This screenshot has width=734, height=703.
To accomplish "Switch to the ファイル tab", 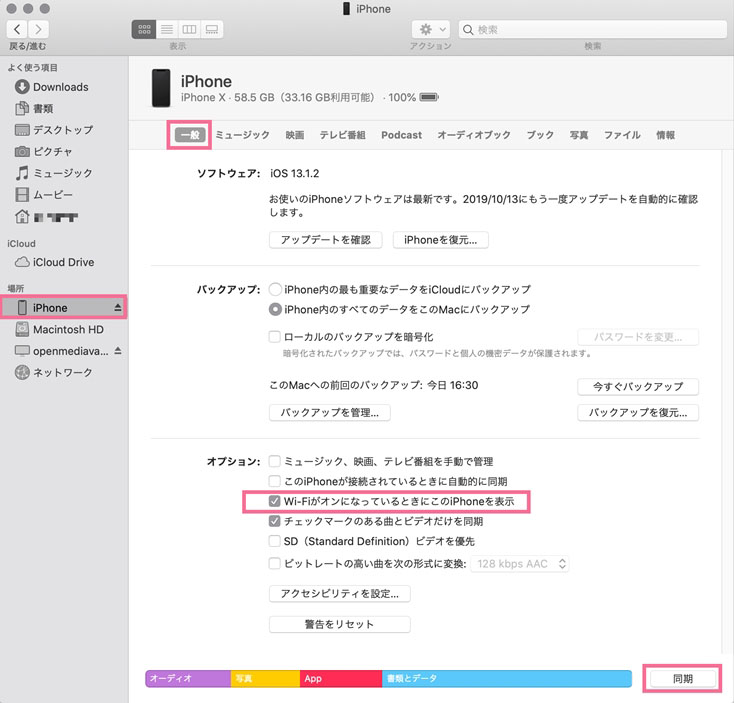I will point(622,135).
